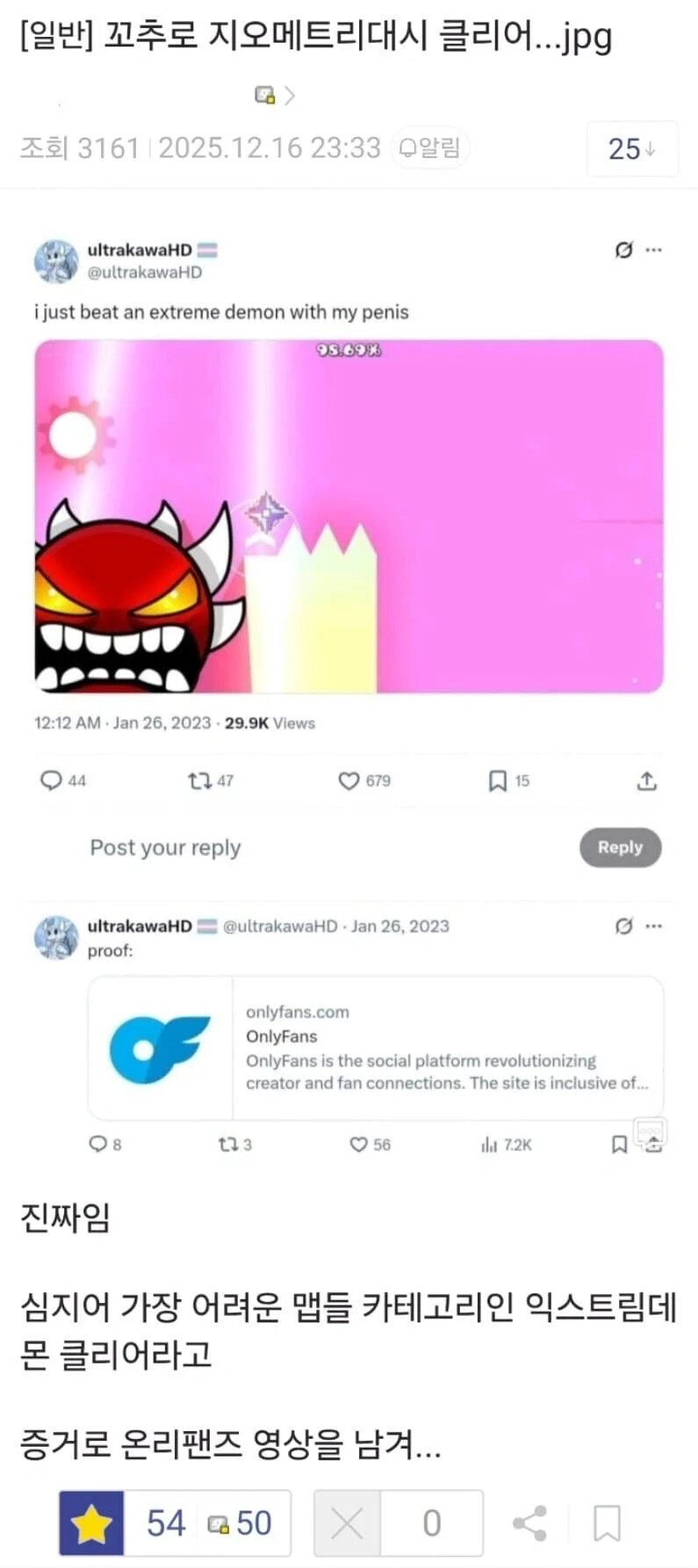Viewport: 698px width, 1568px height.
Task: Click the @ultrakawaHD handle under username
Action: point(144,272)
